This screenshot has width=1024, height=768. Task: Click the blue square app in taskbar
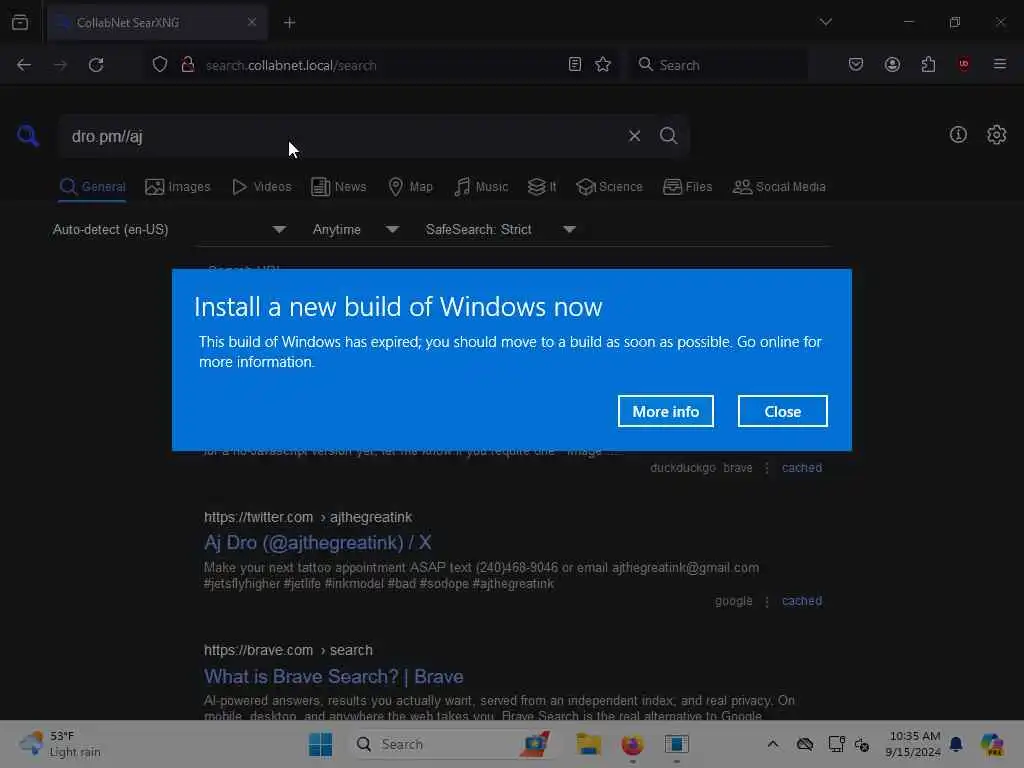coord(677,744)
